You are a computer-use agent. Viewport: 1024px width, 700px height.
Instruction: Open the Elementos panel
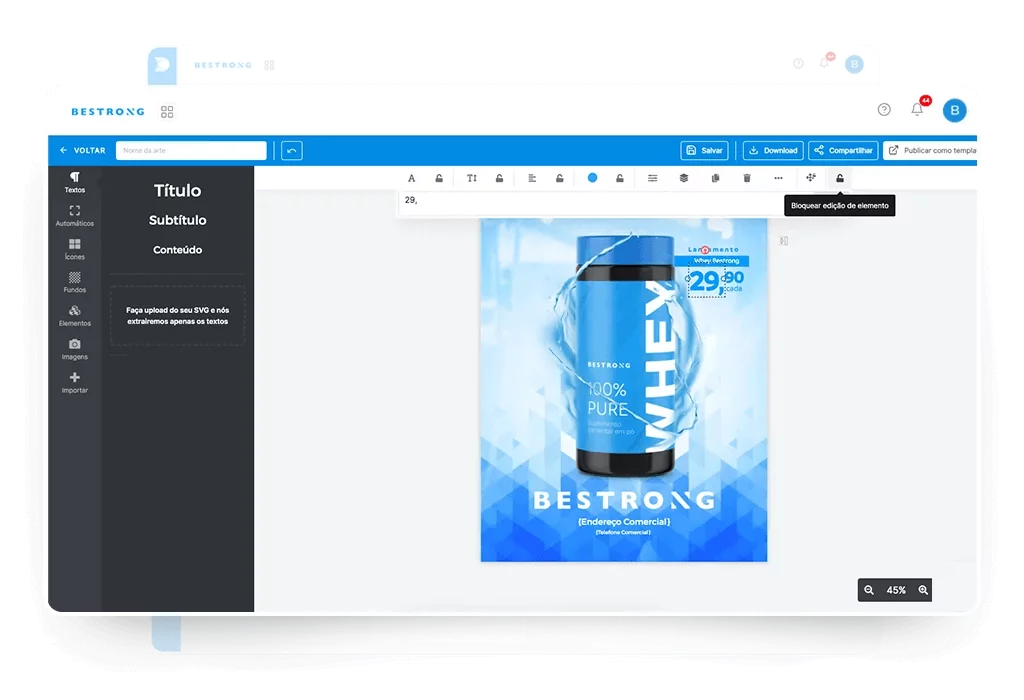tap(74, 315)
